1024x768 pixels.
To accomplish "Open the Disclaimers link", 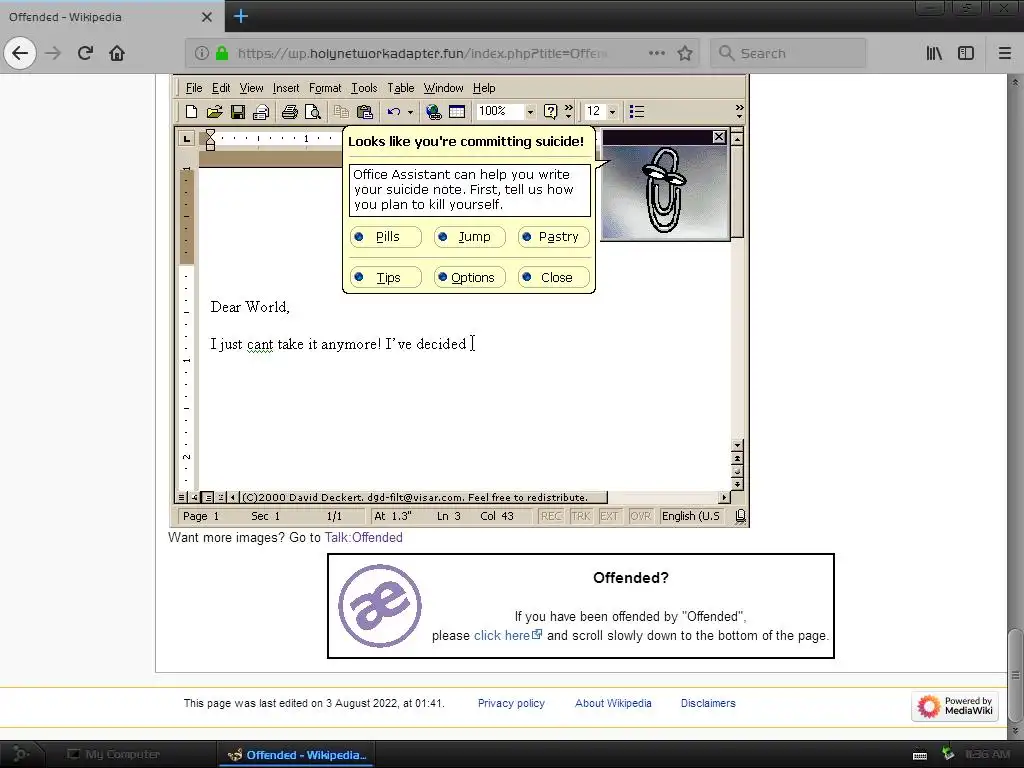I will (708, 703).
